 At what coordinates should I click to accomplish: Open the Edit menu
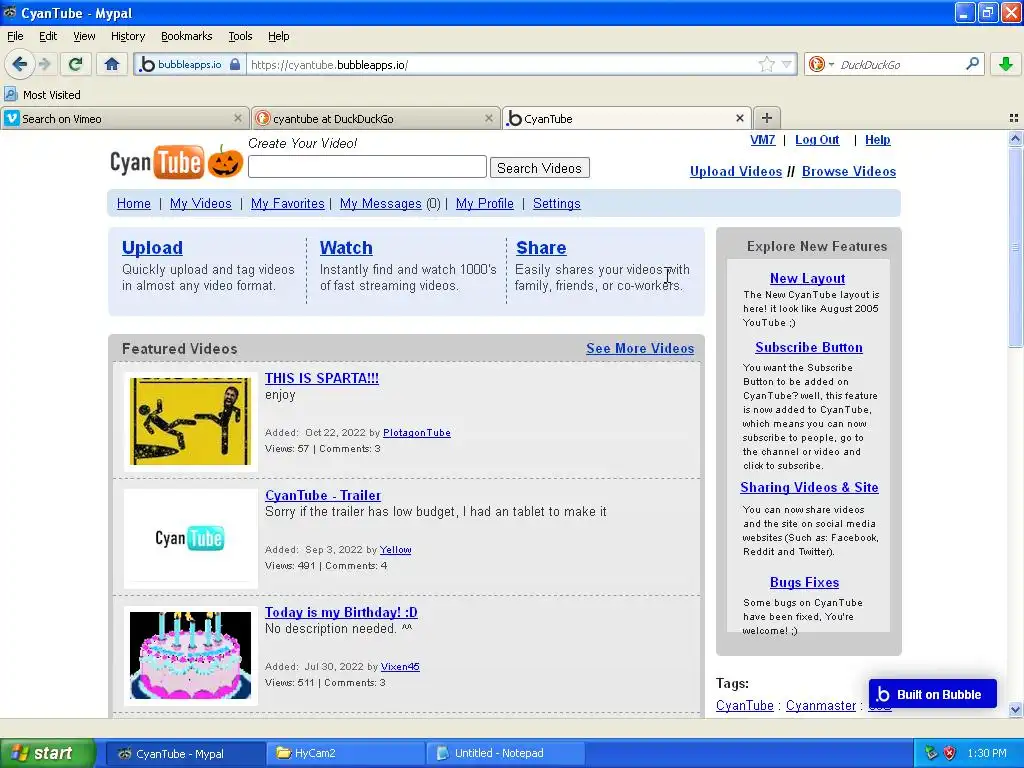click(48, 36)
